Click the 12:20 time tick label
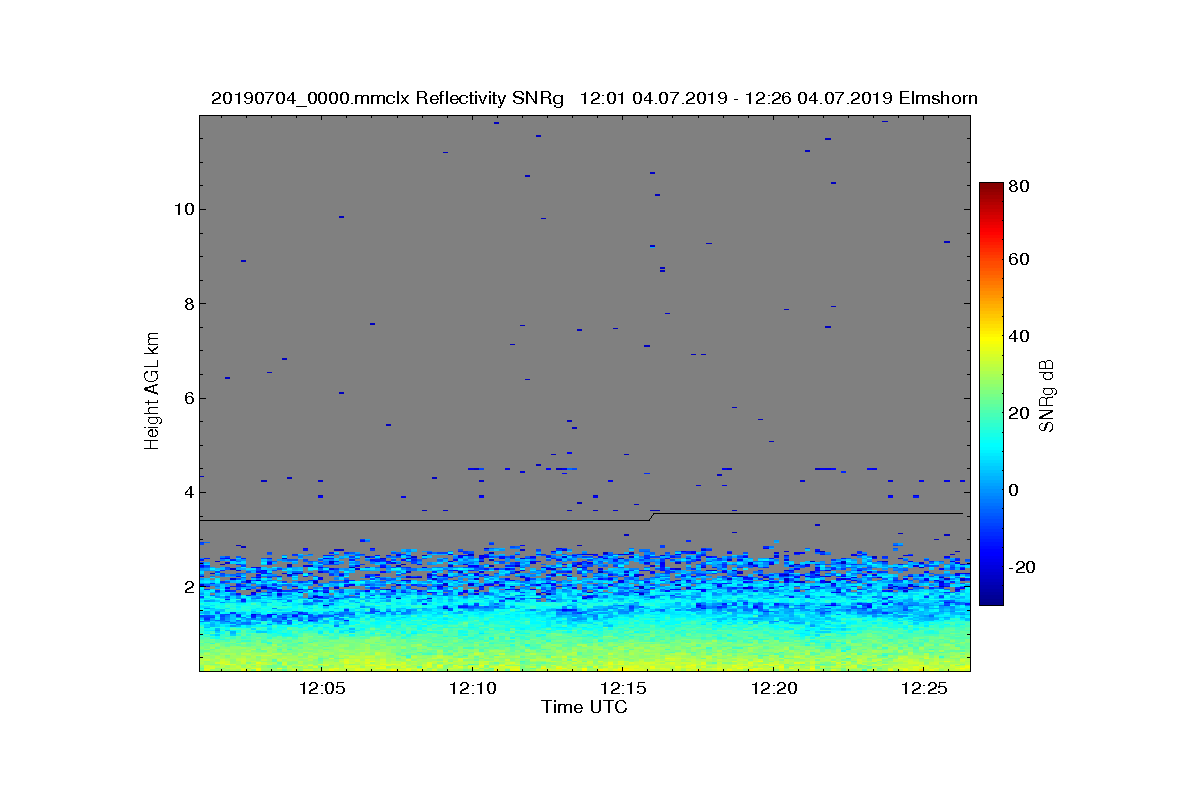Image resolution: width=1200 pixels, height=800 pixels. tap(773, 688)
